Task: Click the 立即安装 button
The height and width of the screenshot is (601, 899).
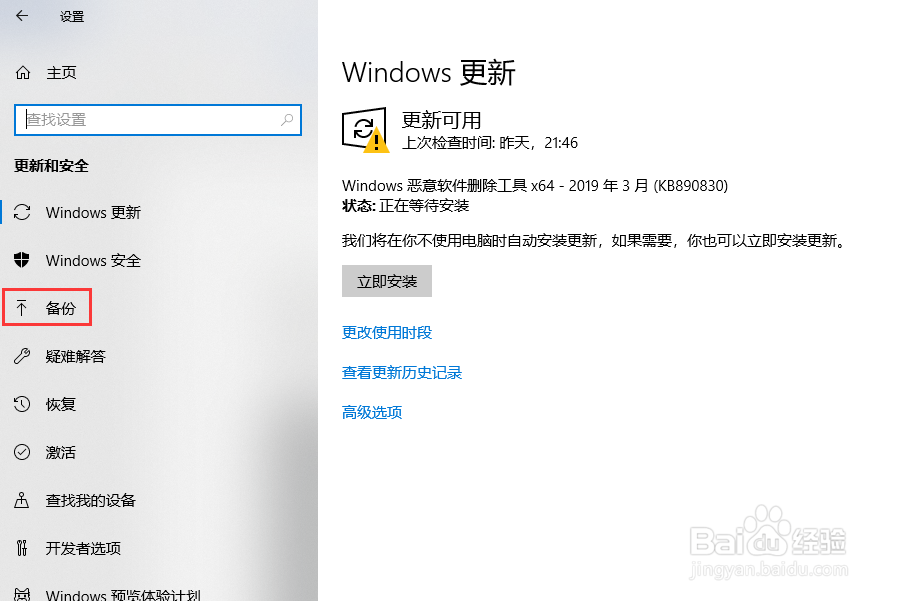Action: coord(386,281)
